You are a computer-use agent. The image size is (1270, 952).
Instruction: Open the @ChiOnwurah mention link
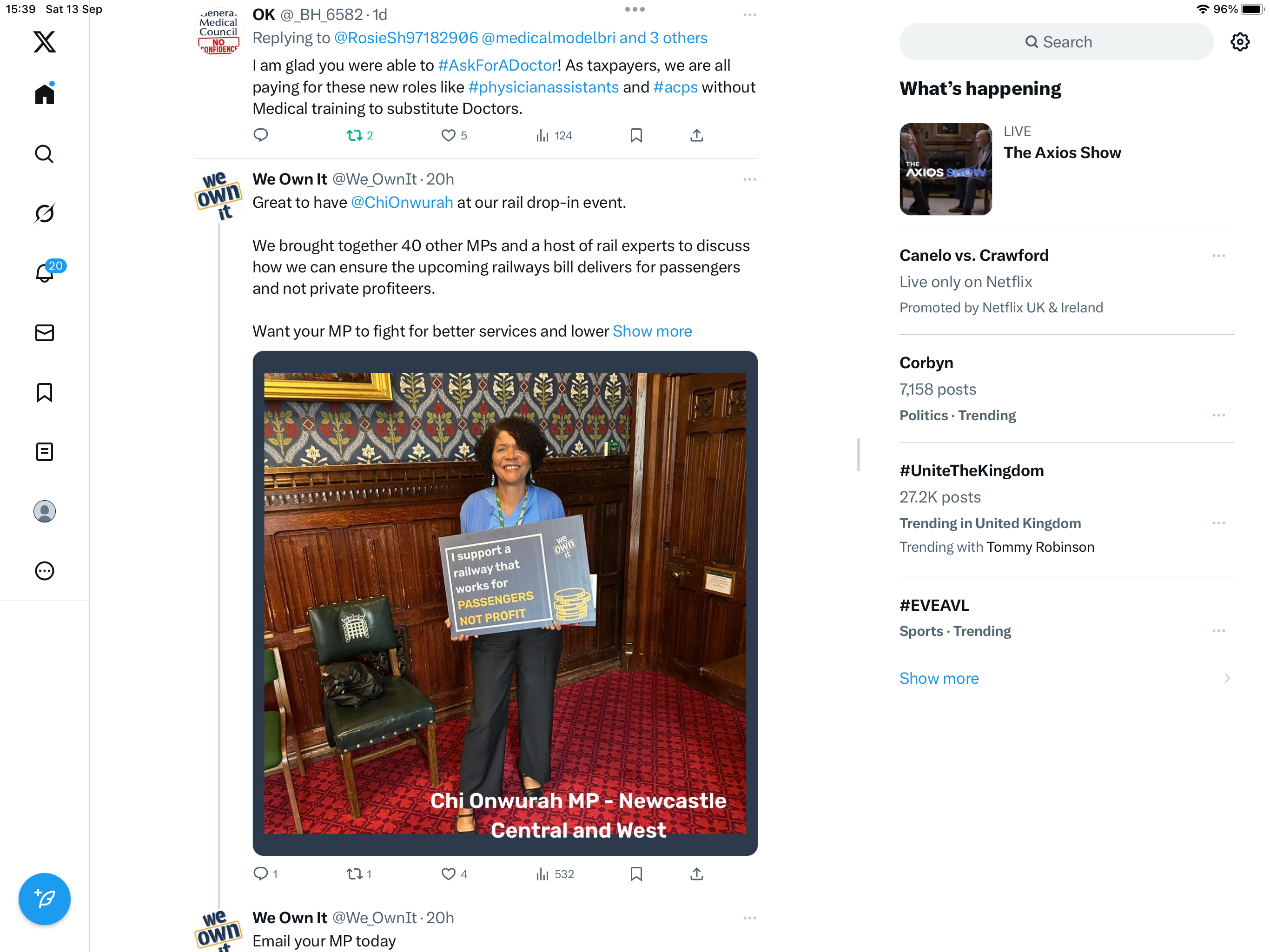(402, 203)
